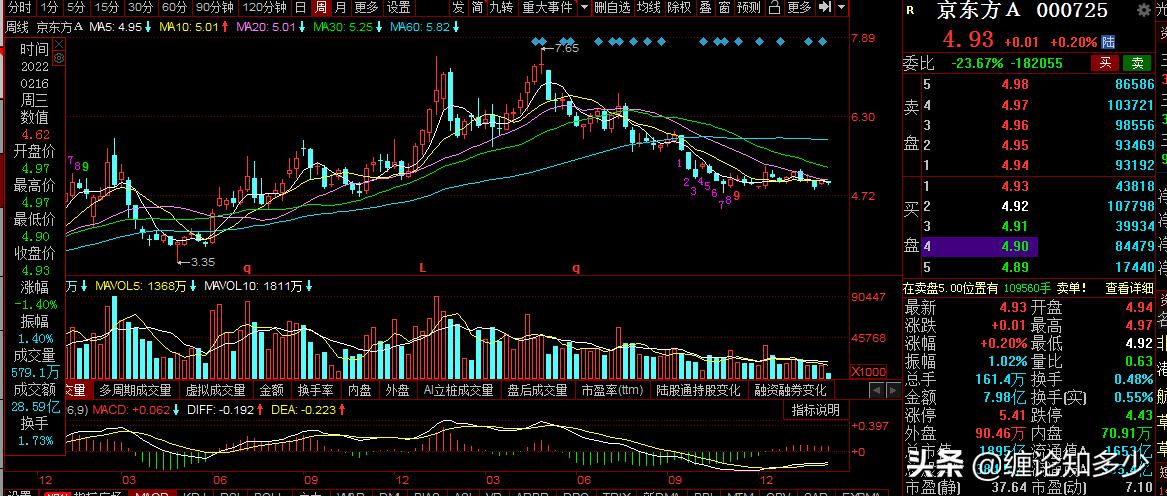Switch to the 分时 intraday view
The height and width of the screenshot is (496, 1167).
[19, 7]
